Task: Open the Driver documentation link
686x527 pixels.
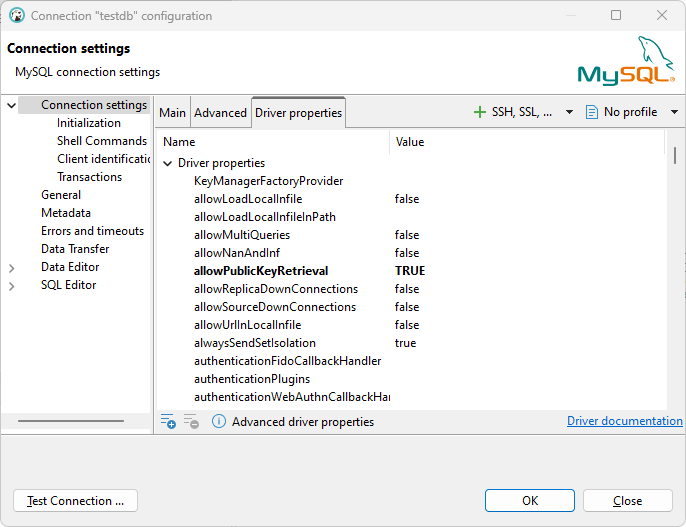Action: 624,421
